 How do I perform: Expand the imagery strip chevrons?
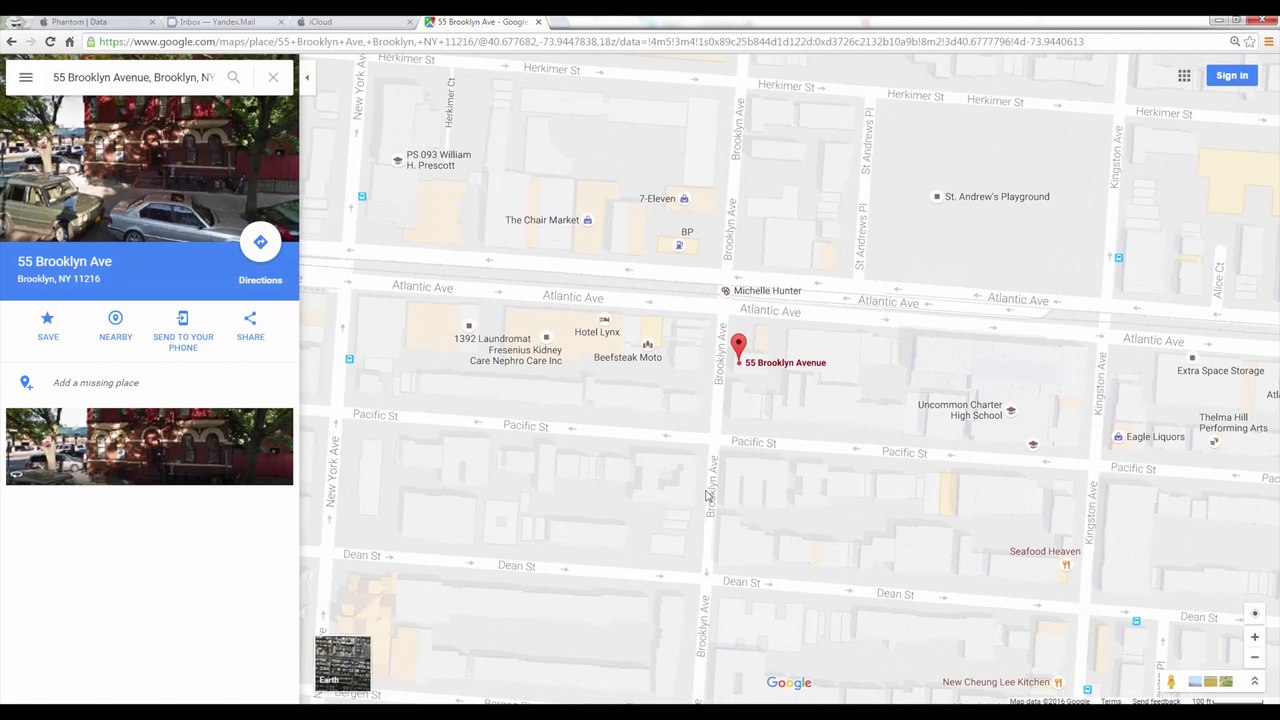[1254, 681]
